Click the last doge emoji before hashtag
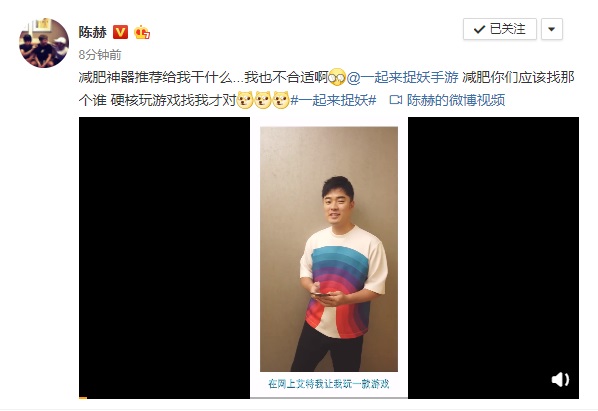 pos(281,100)
